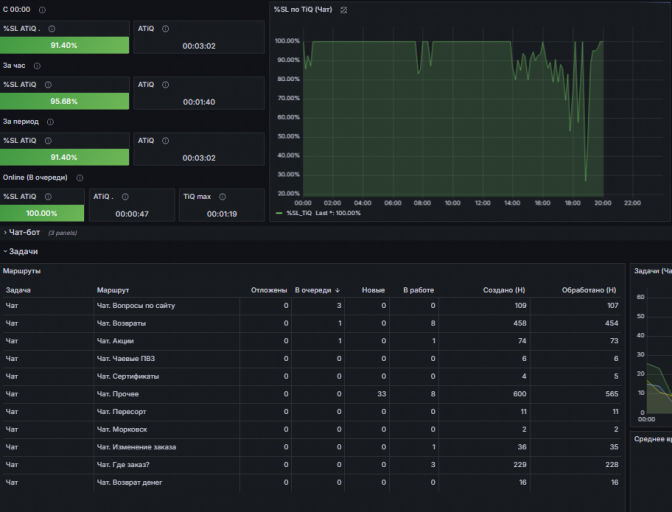
Task: Select the Чат. Возвраты table row
Action: click(312, 323)
